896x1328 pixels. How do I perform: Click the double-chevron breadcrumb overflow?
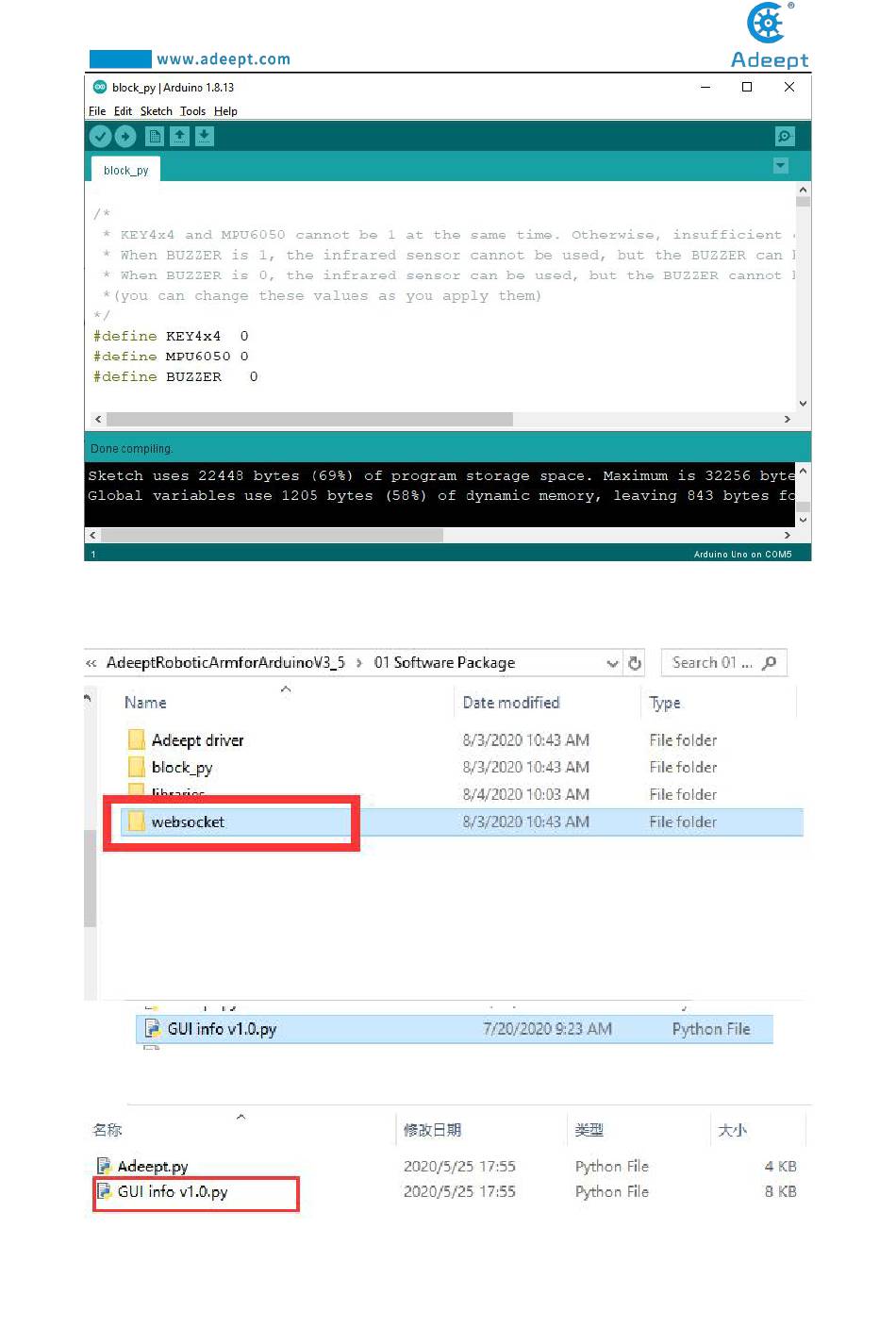point(91,663)
